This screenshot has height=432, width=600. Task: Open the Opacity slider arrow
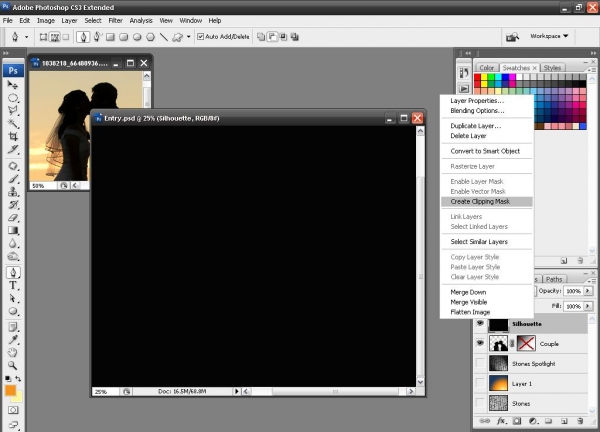tap(588, 291)
